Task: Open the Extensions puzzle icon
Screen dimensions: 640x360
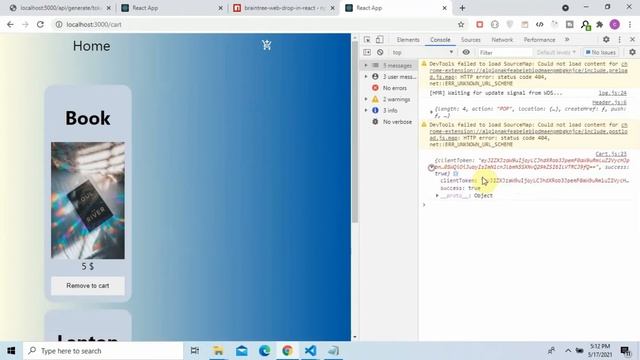Action: 600,24
